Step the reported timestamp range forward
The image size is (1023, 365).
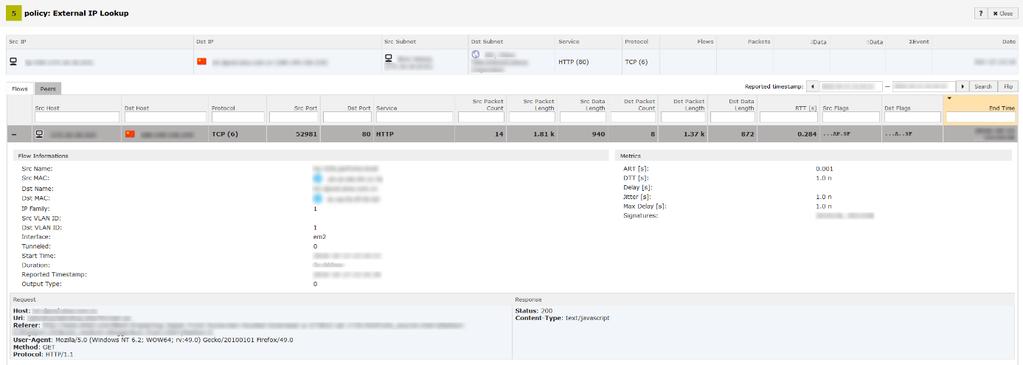(x=963, y=86)
